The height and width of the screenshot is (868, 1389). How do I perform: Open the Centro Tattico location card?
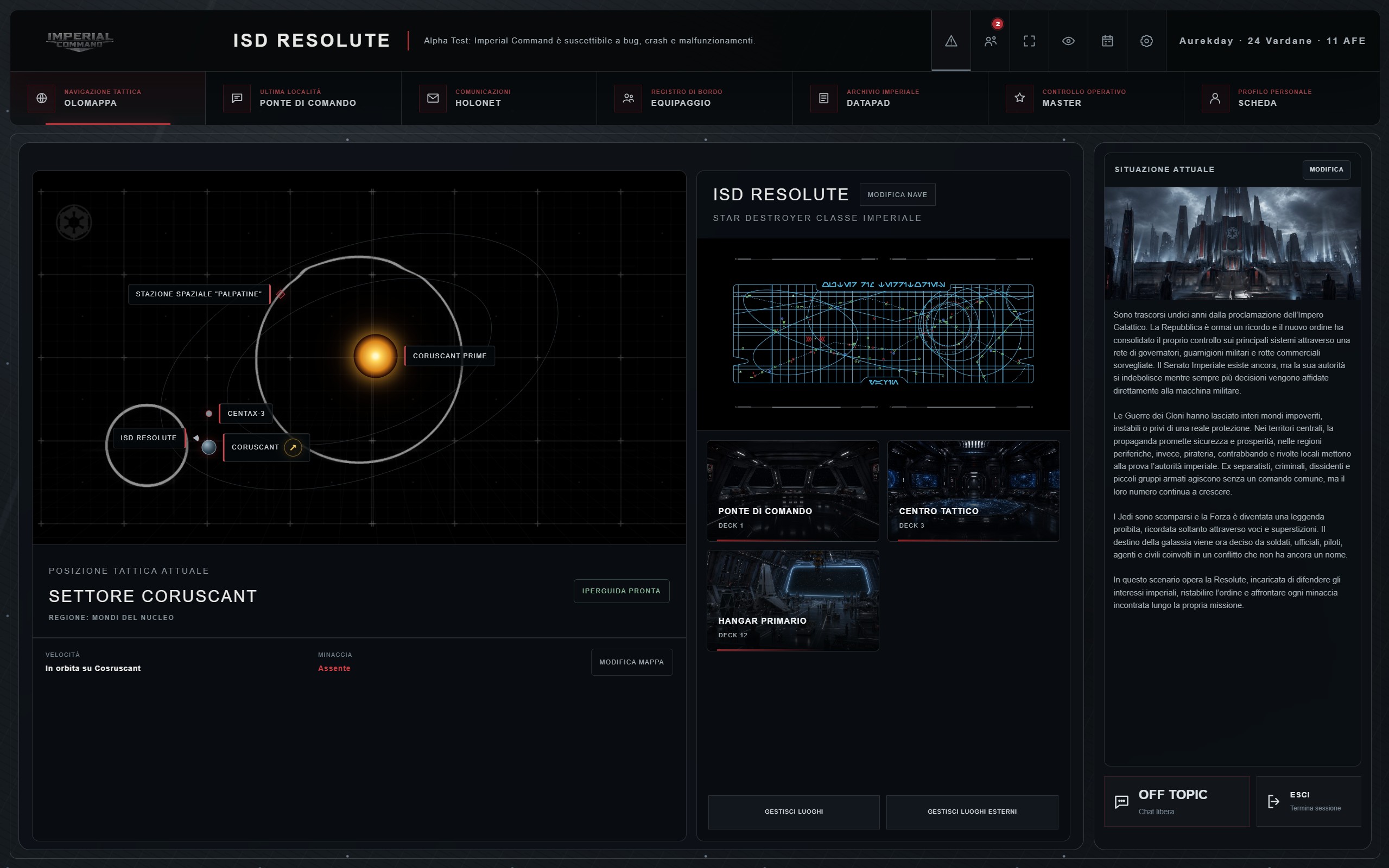pos(973,491)
